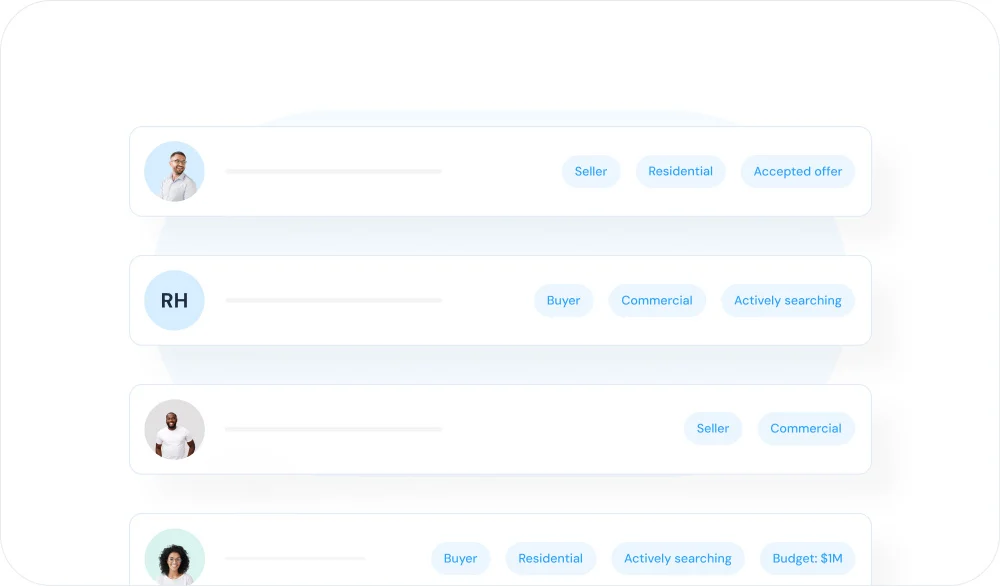Click Actively searching tag in the RH row
The width and height of the screenshot is (1000, 586).
788,300
